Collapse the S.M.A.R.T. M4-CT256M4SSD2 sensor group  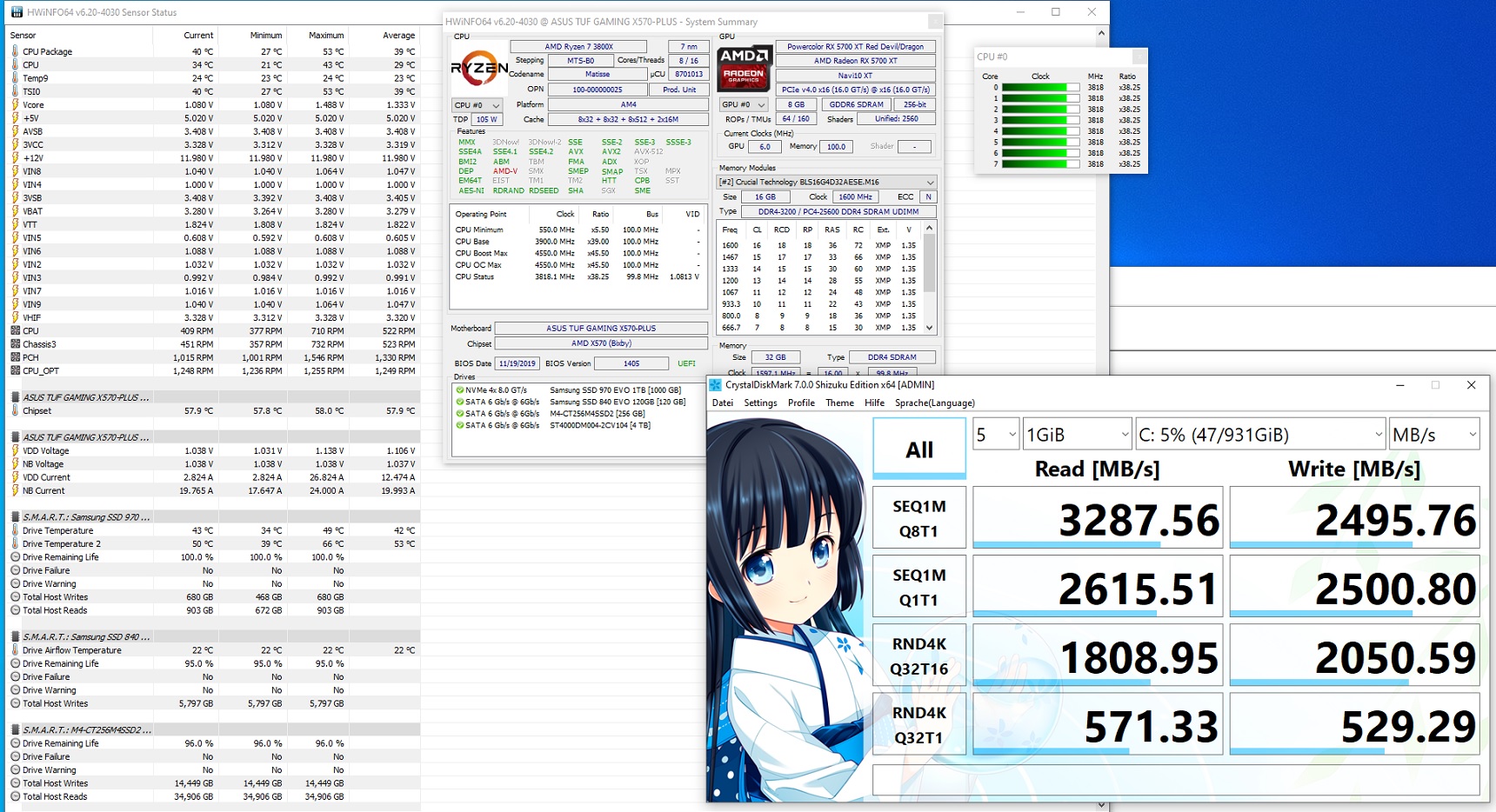(16, 730)
